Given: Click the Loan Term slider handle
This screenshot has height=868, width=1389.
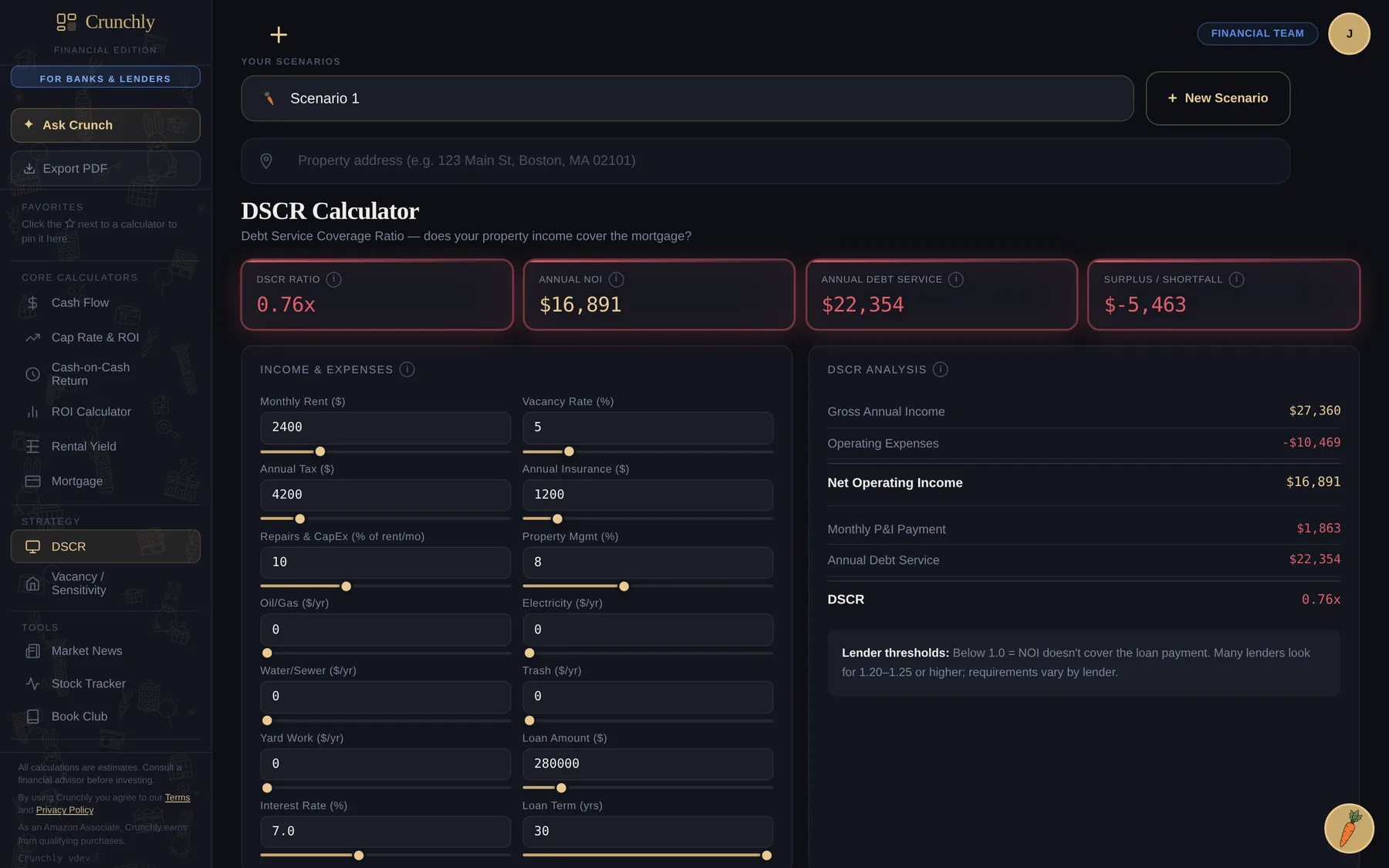Looking at the screenshot, I should pyautogui.click(x=766, y=855).
